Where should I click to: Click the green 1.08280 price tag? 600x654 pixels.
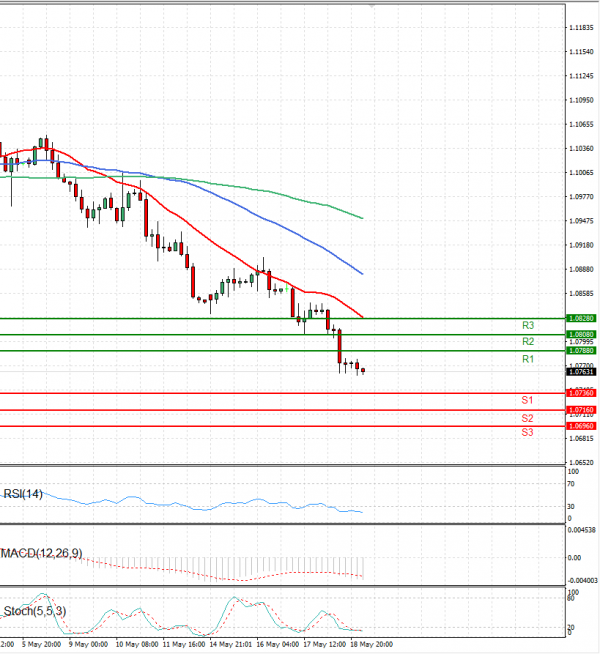tap(581, 319)
